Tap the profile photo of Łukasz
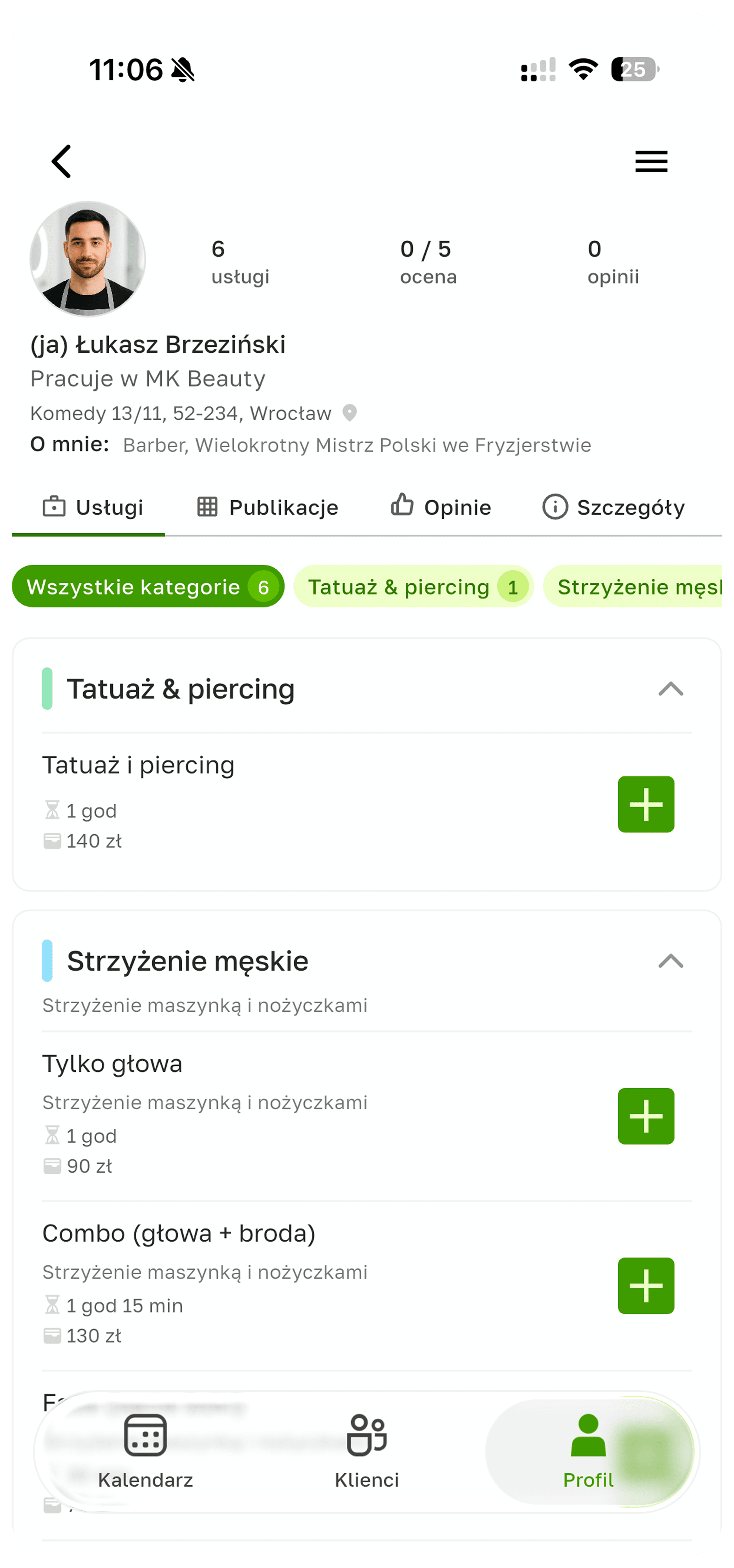 (88, 259)
